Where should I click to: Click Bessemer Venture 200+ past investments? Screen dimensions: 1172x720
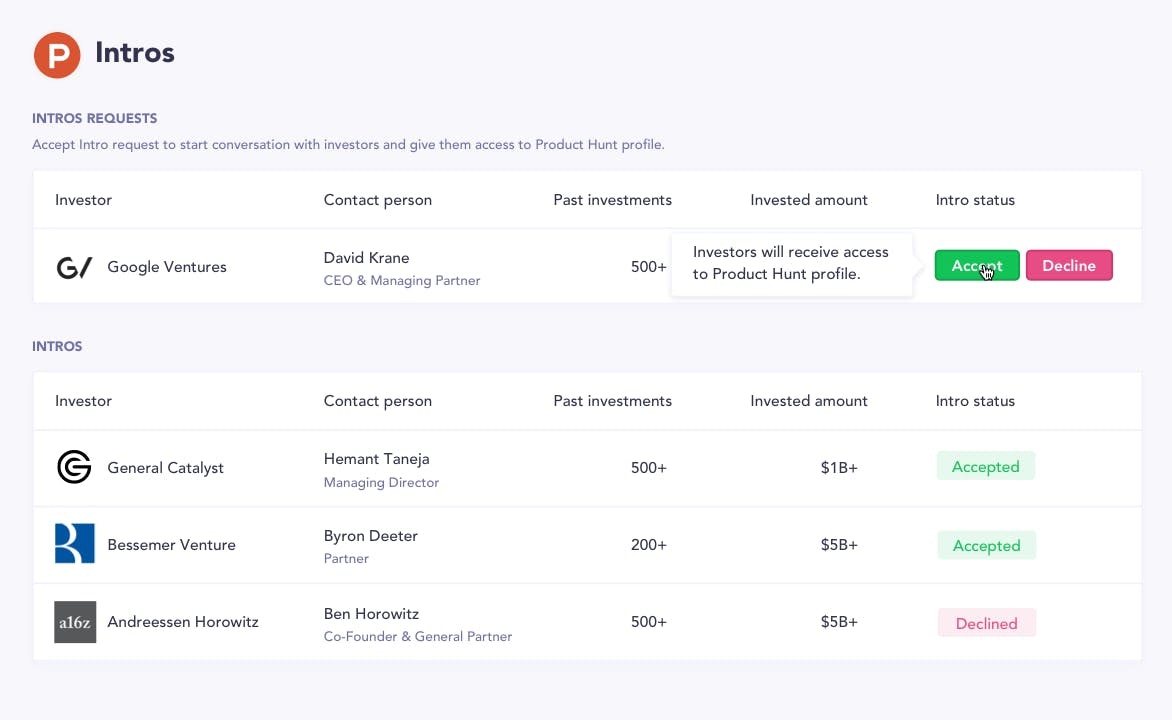(x=648, y=545)
